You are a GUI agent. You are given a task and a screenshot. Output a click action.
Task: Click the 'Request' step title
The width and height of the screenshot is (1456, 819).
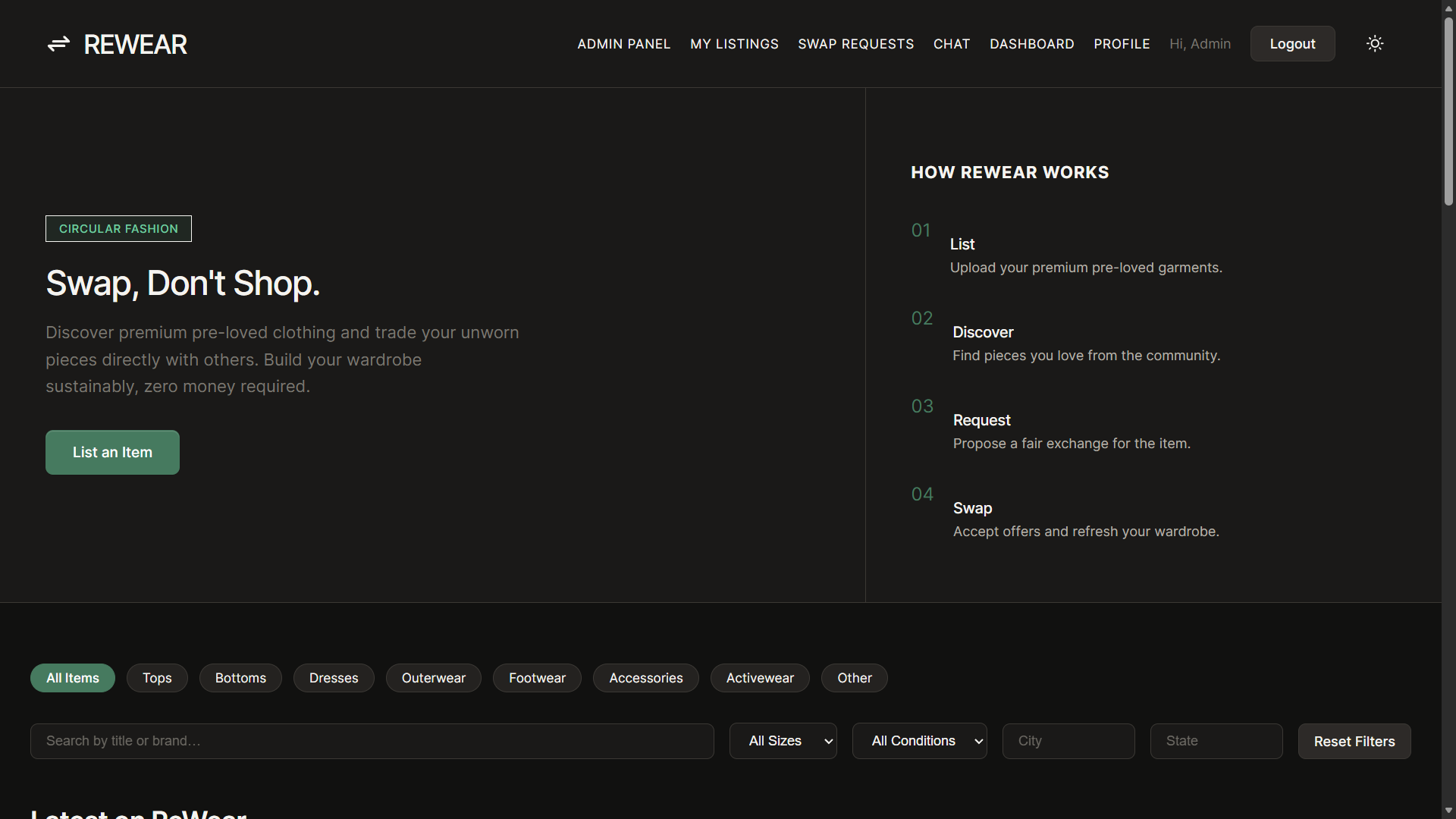981,420
